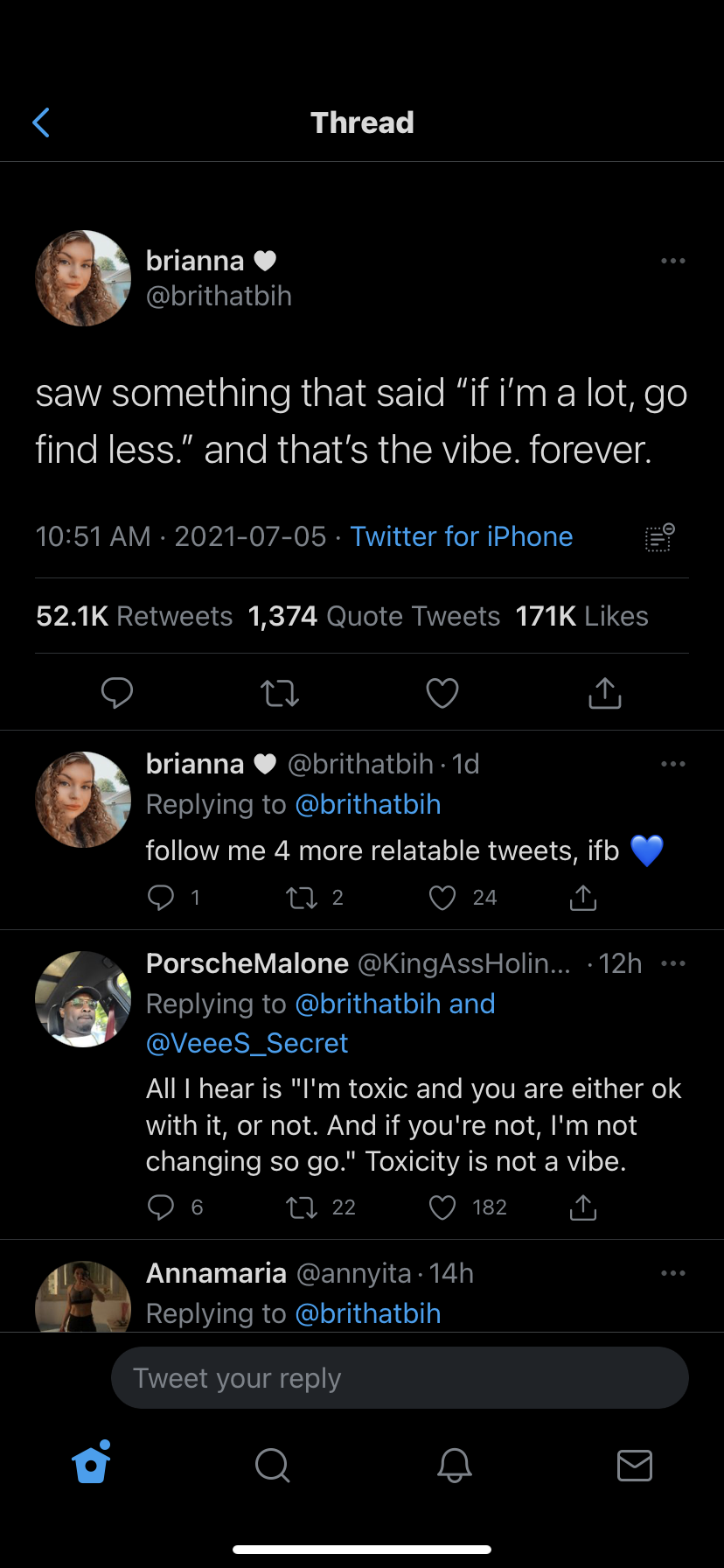Share the main tweet
This screenshot has width=724, height=1568.
604,693
